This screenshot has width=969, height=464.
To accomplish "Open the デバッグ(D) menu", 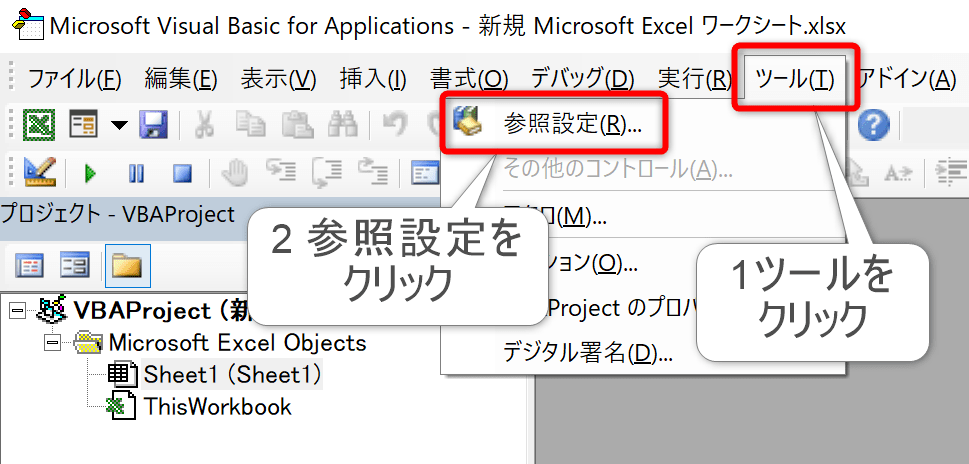I will [582, 78].
